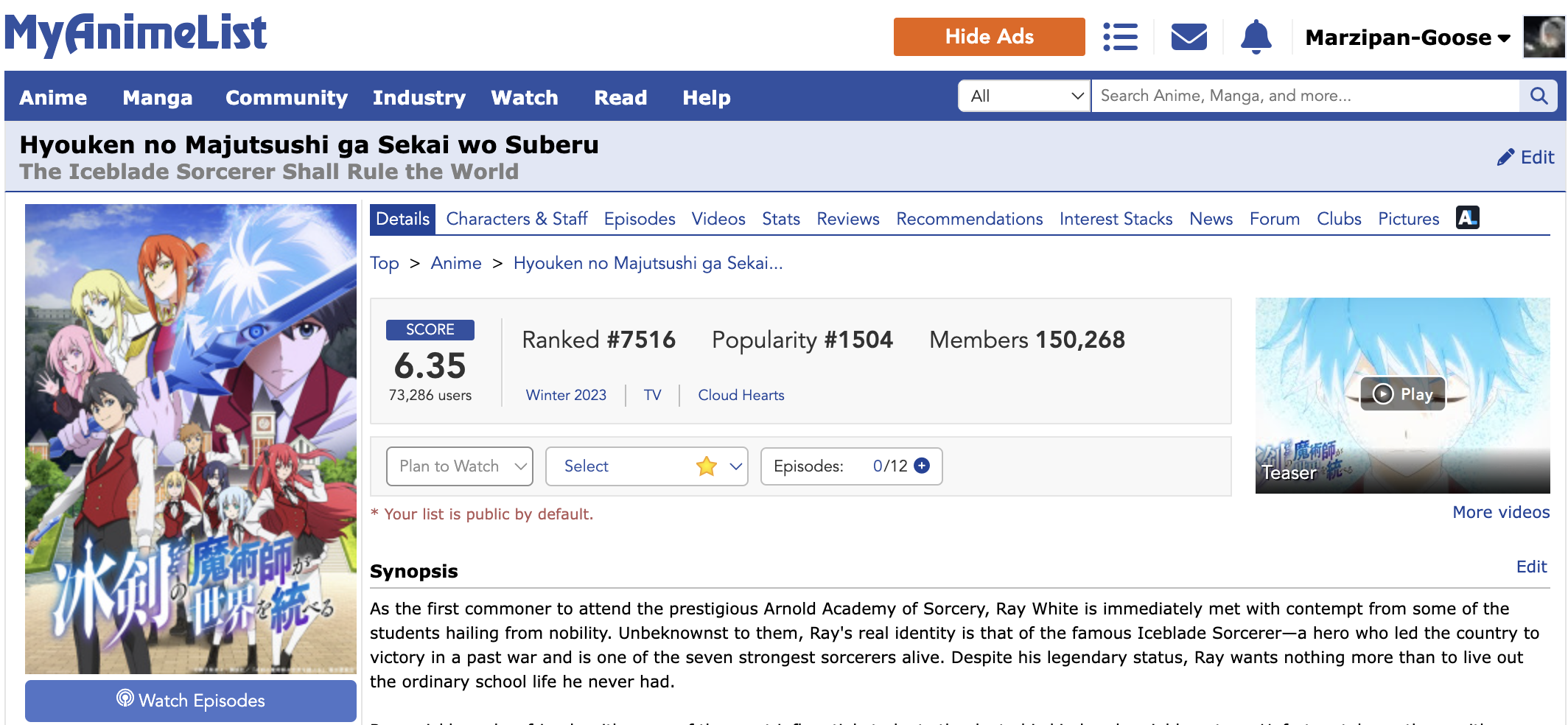Screen dimensions: 1568x725
Task: Open the Reviews tab
Action: [x=847, y=219]
